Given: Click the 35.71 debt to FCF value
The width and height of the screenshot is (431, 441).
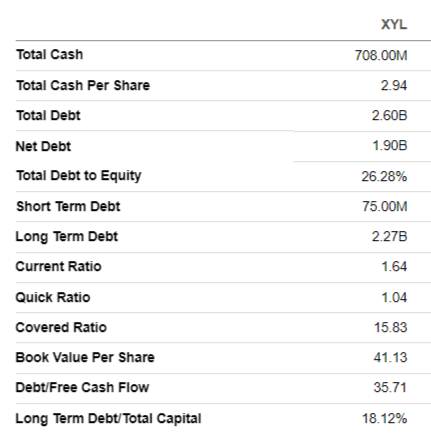Looking at the screenshot, I should (390, 387).
